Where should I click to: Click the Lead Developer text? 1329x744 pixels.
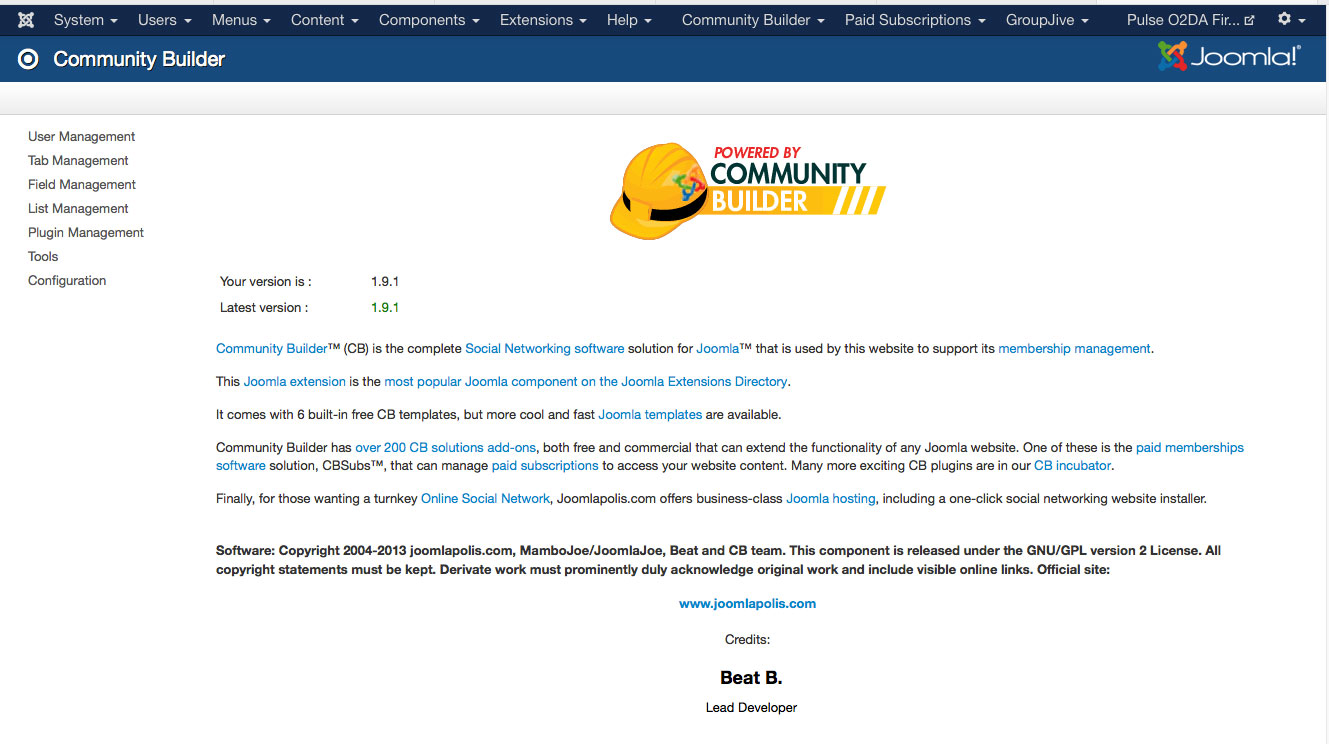tap(751, 708)
